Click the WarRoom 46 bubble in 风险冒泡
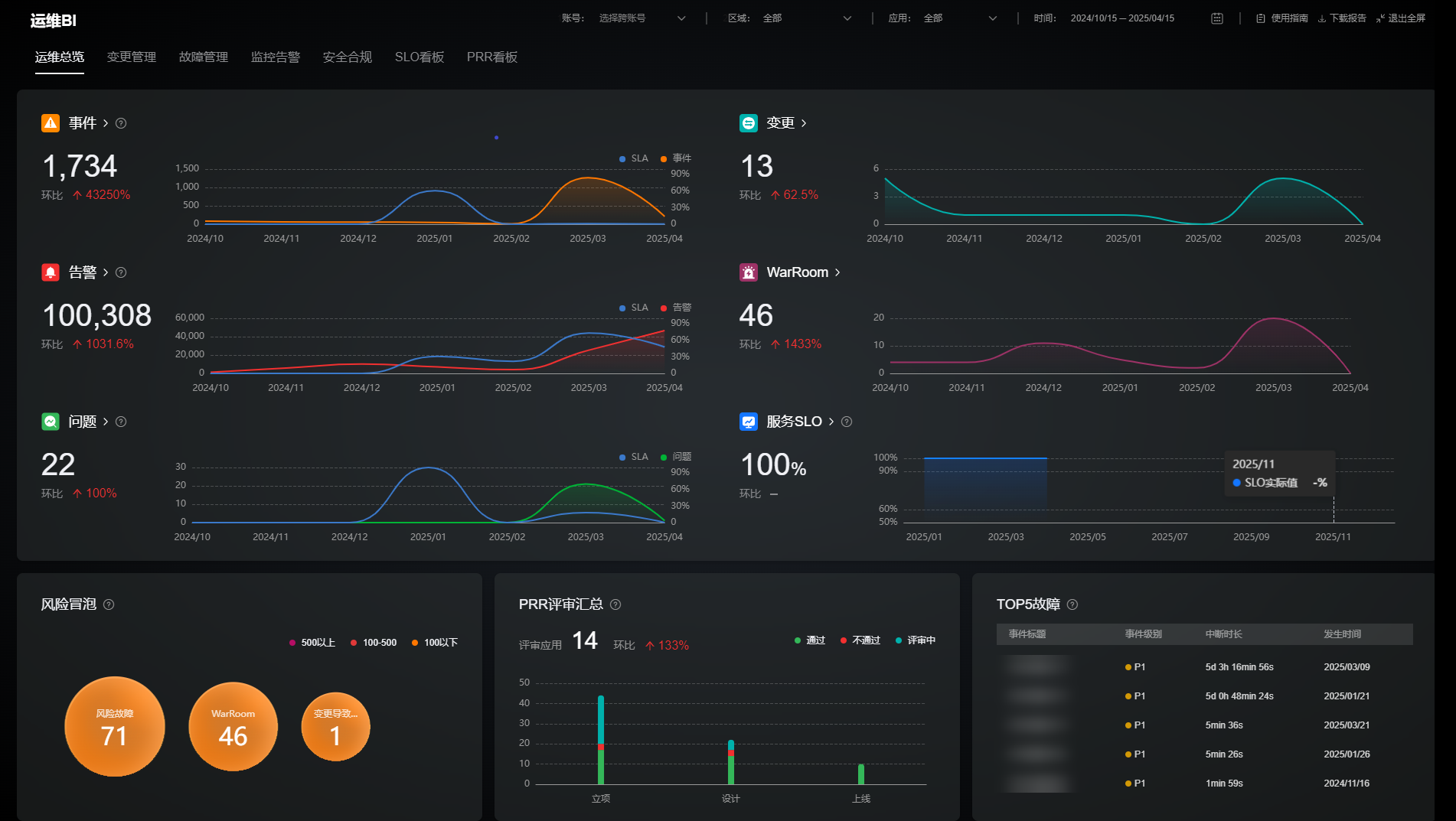1456x821 pixels. tap(233, 726)
